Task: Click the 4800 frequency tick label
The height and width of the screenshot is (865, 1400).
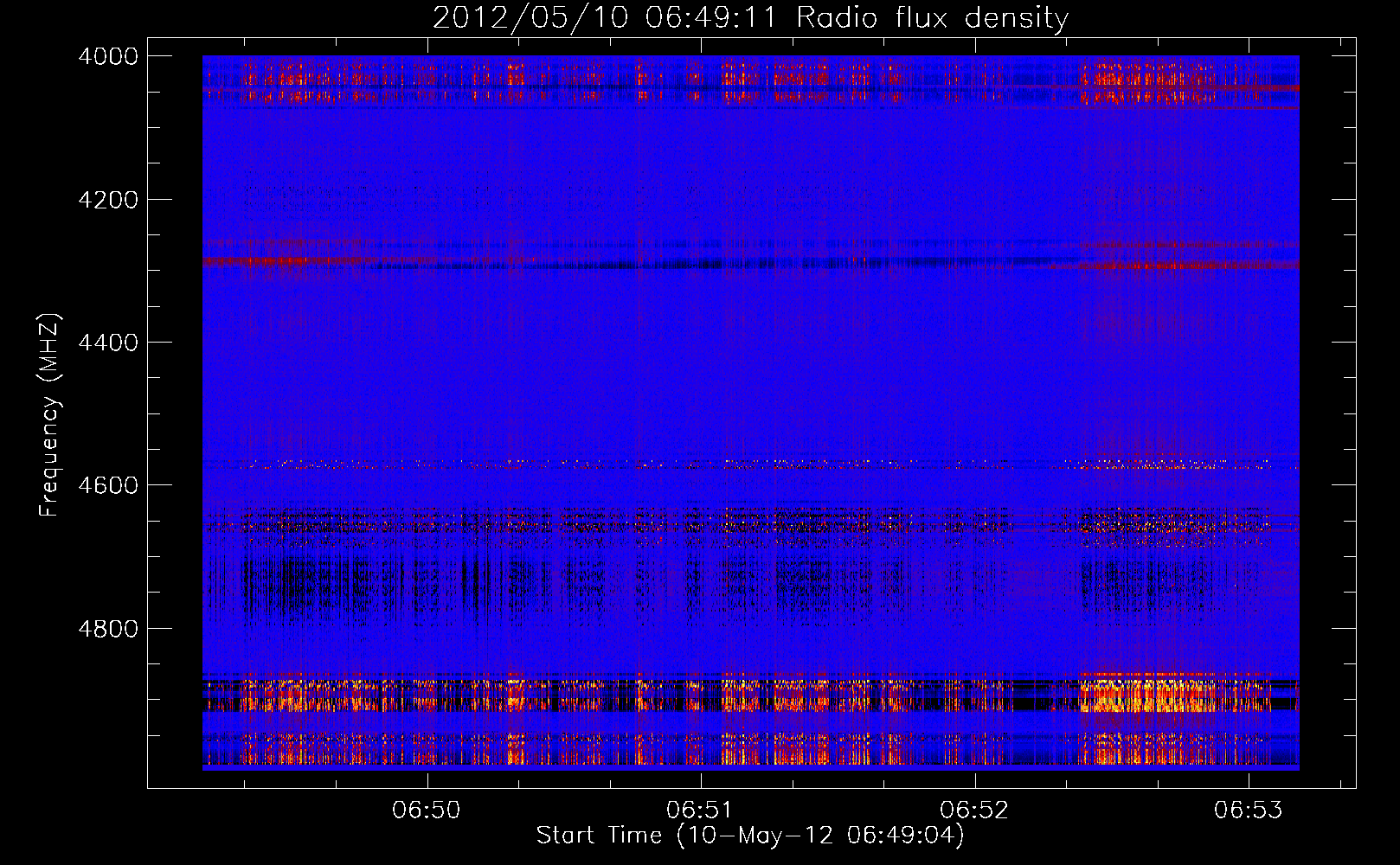Action: pos(108,628)
